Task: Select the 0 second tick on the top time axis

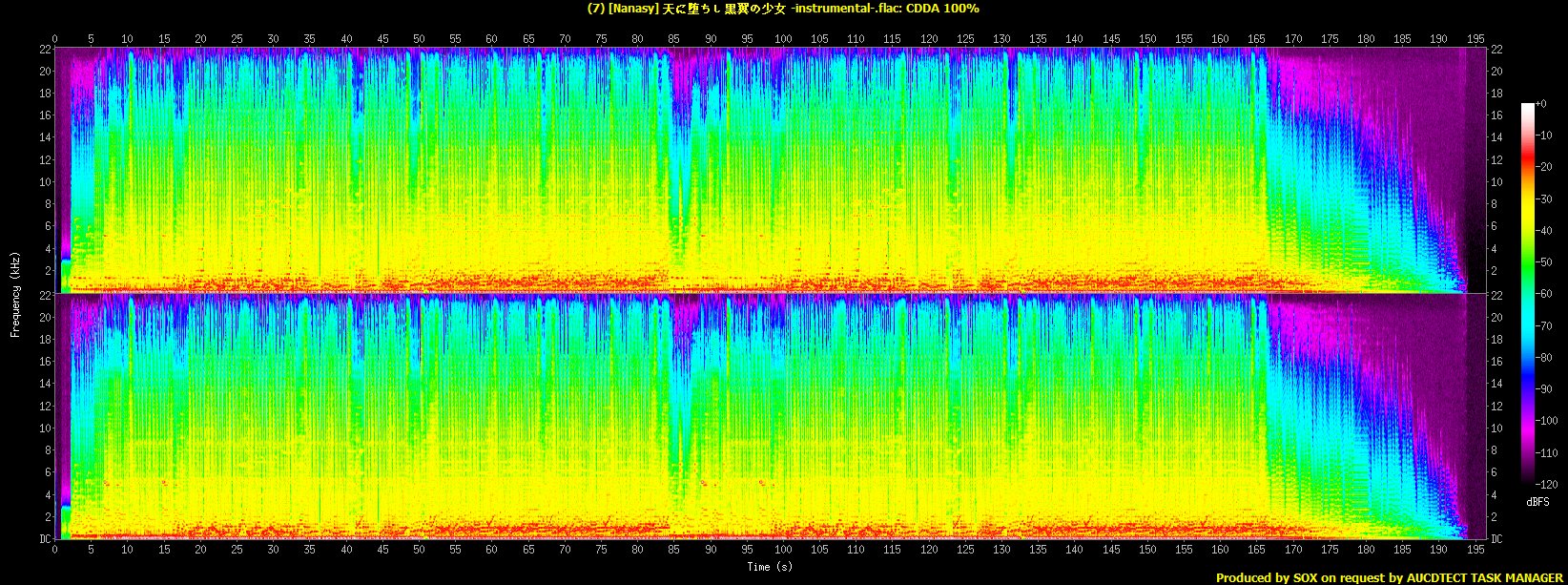Action: (x=55, y=39)
